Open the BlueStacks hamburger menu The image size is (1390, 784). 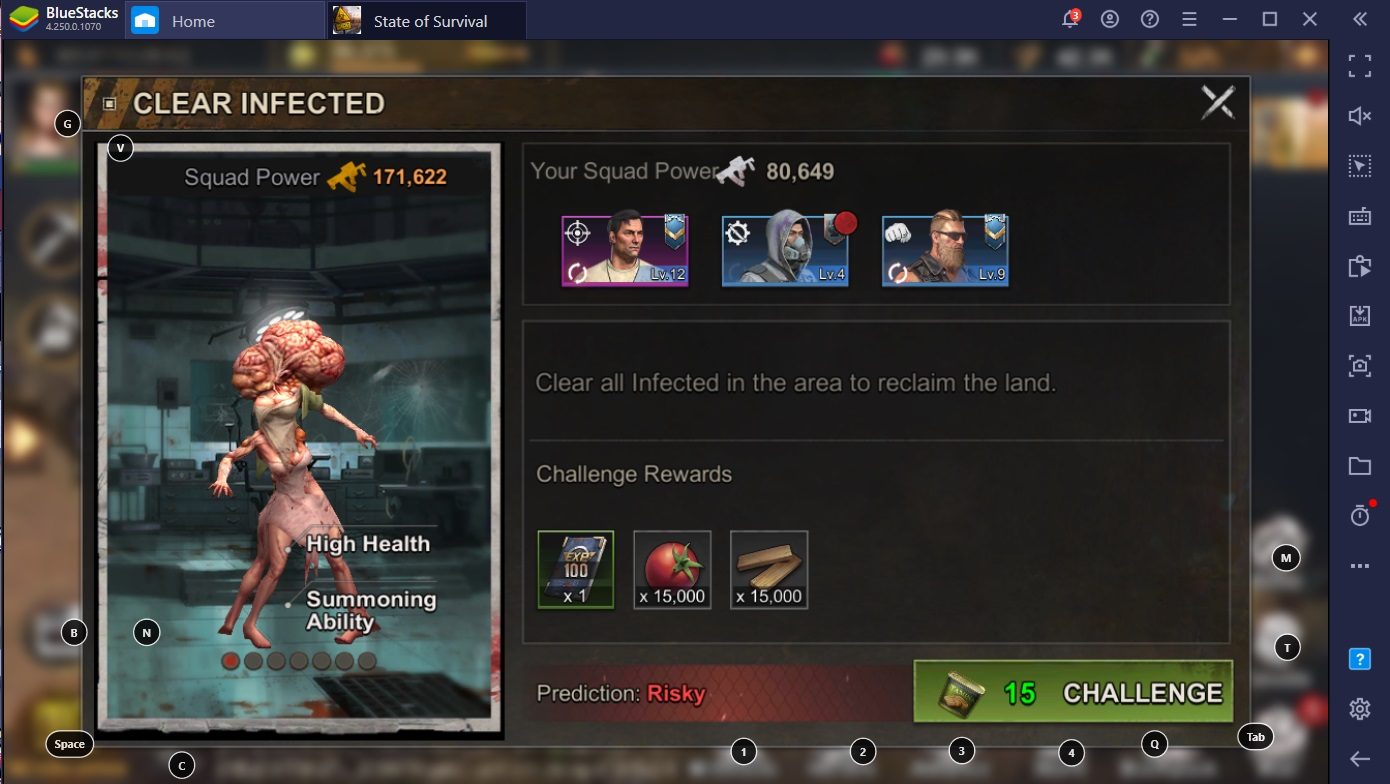click(1190, 19)
